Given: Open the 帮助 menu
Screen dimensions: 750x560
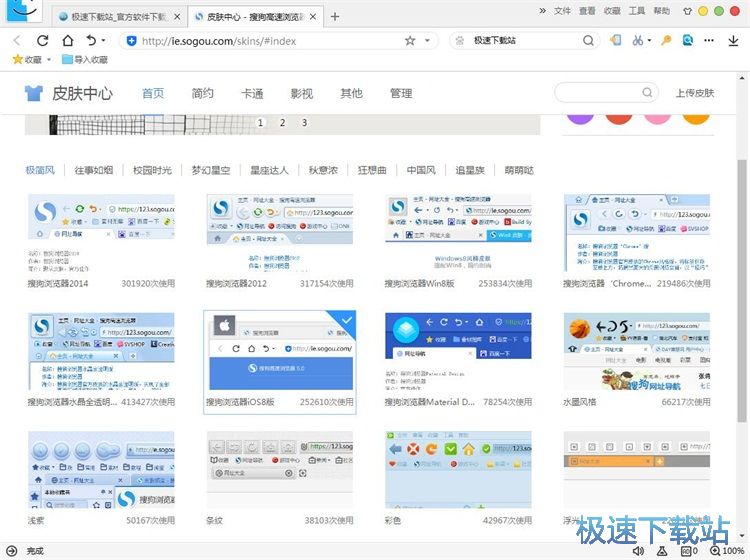Looking at the screenshot, I should (662, 11).
